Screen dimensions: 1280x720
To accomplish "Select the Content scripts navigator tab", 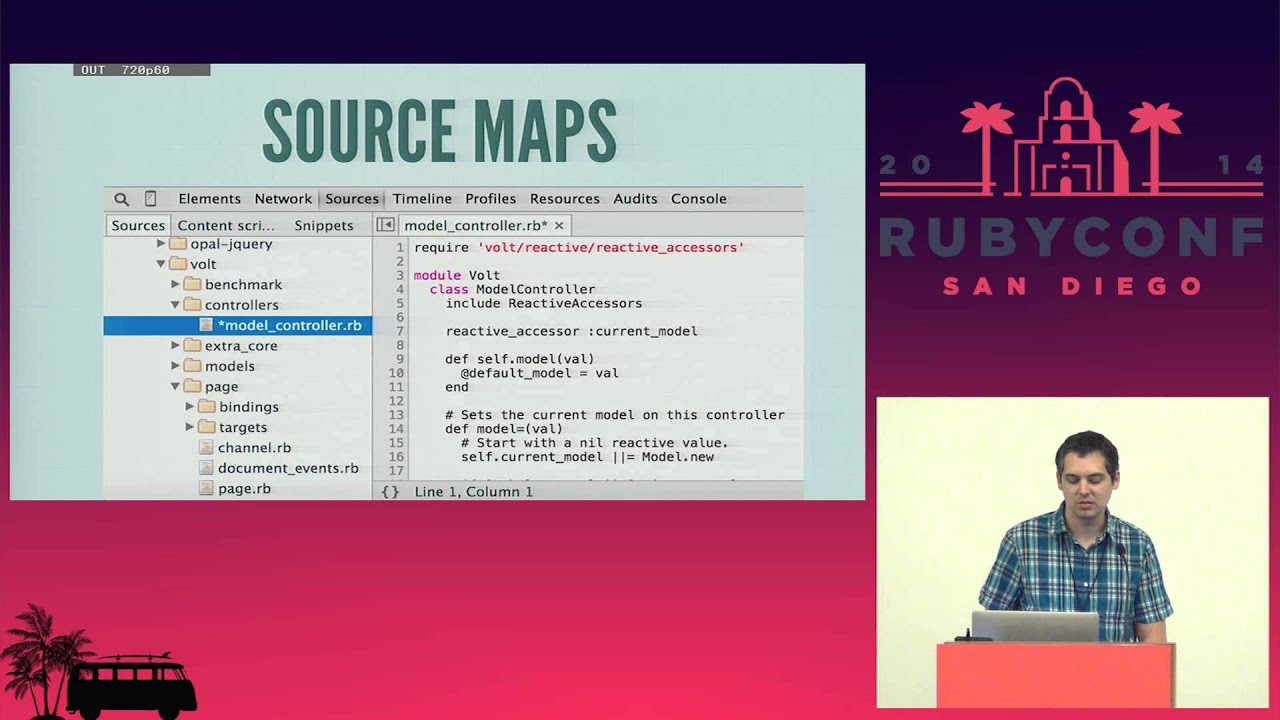I will click(226, 226).
